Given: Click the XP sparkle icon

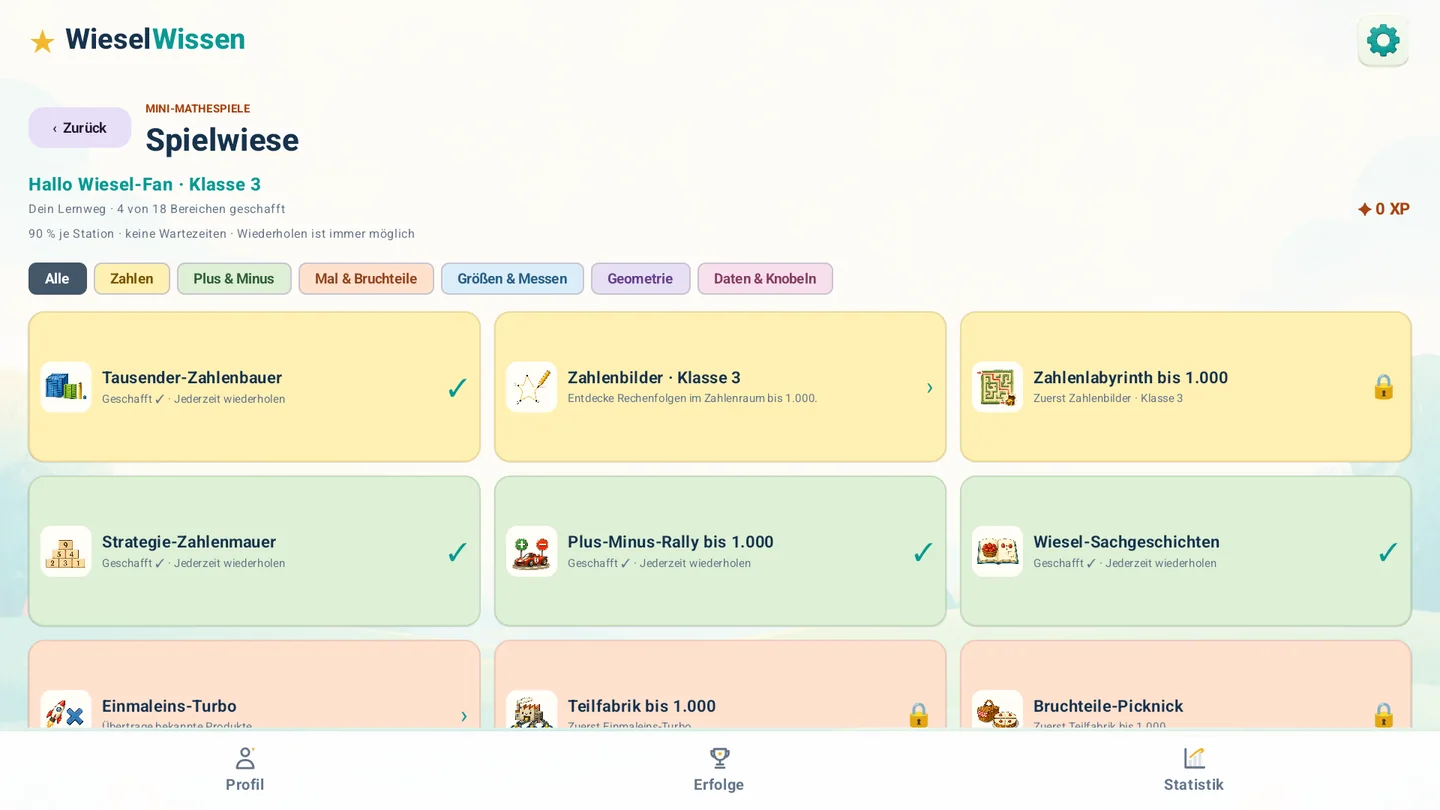Looking at the screenshot, I should click(x=1364, y=209).
